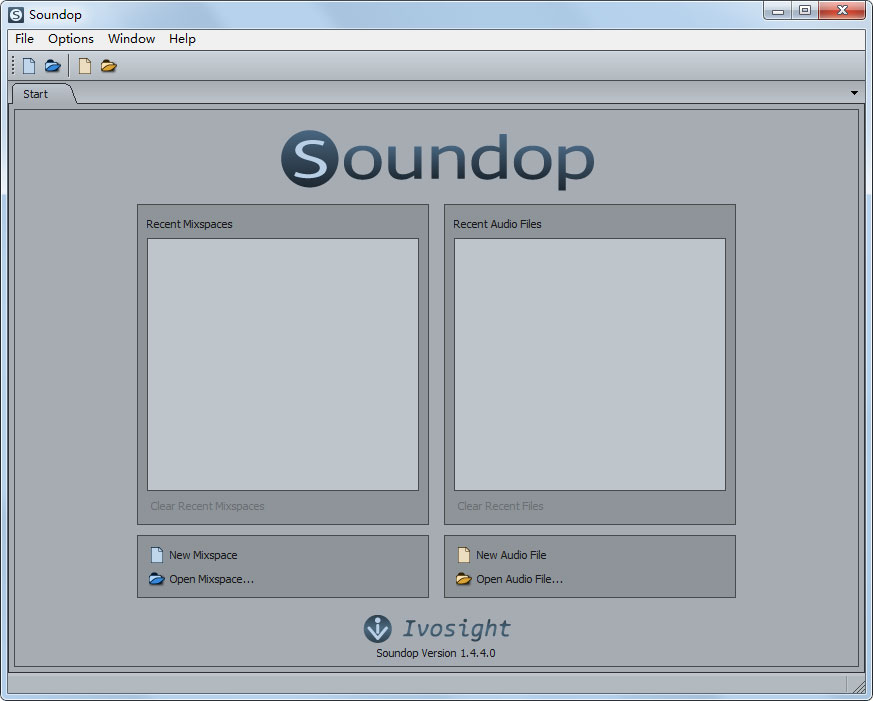Viewport: 873px width, 701px height.
Task: Click Clear Recent Mixspaces
Action: tap(207, 506)
